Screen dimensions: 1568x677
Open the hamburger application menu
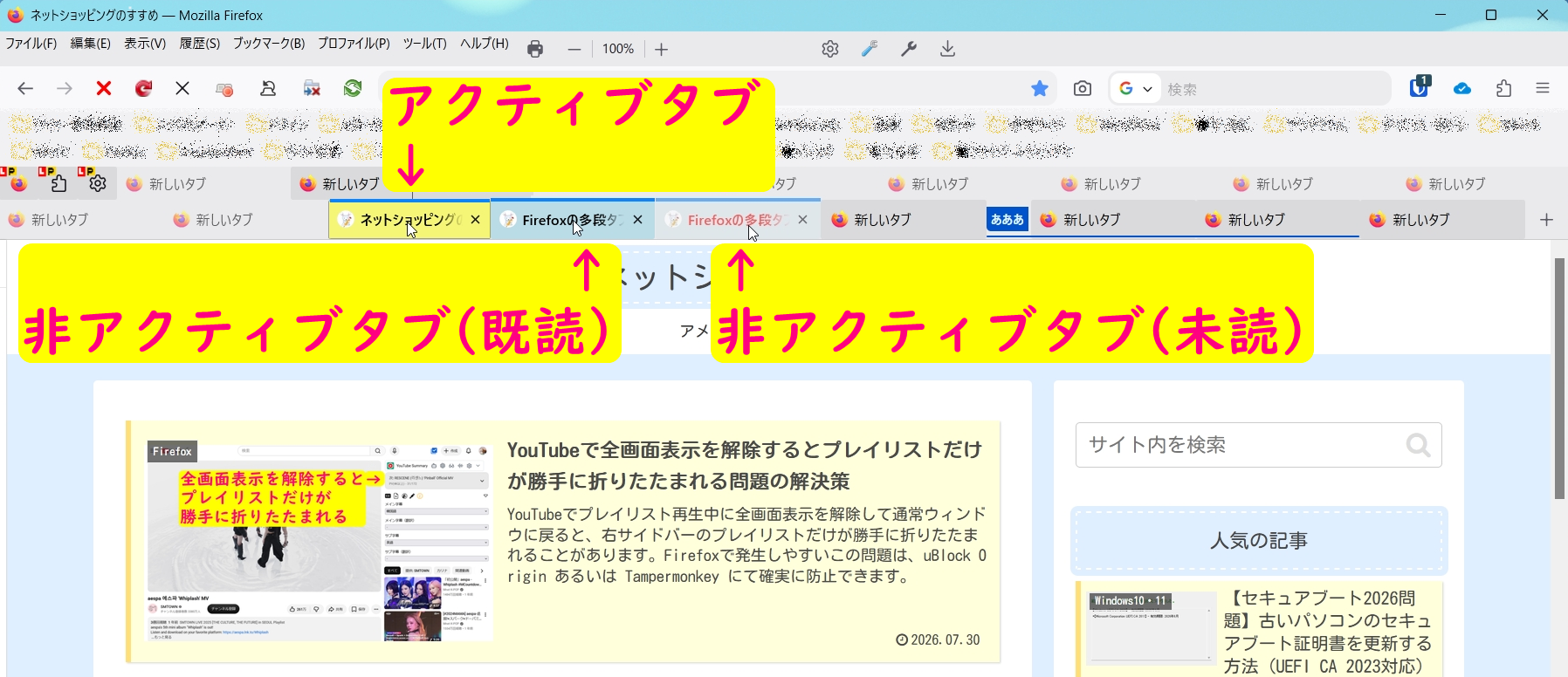(x=1543, y=88)
